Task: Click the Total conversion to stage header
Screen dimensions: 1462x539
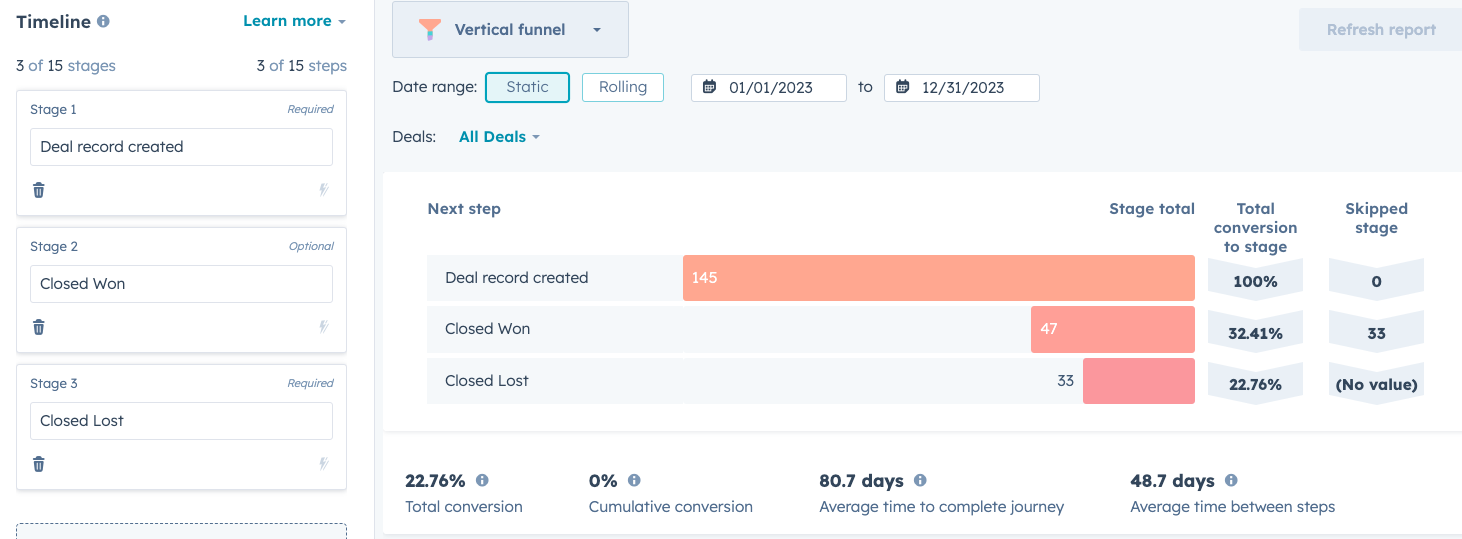Action: click(1256, 228)
